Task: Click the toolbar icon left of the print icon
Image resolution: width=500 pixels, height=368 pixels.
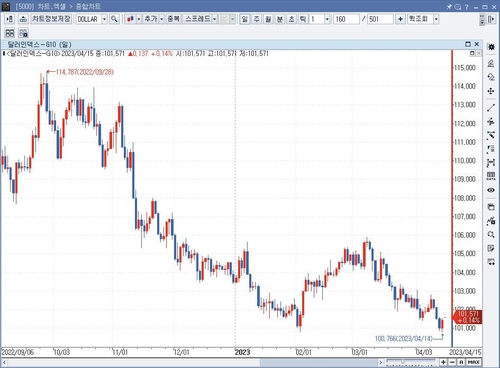Action: pyautogui.click(x=10, y=19)
